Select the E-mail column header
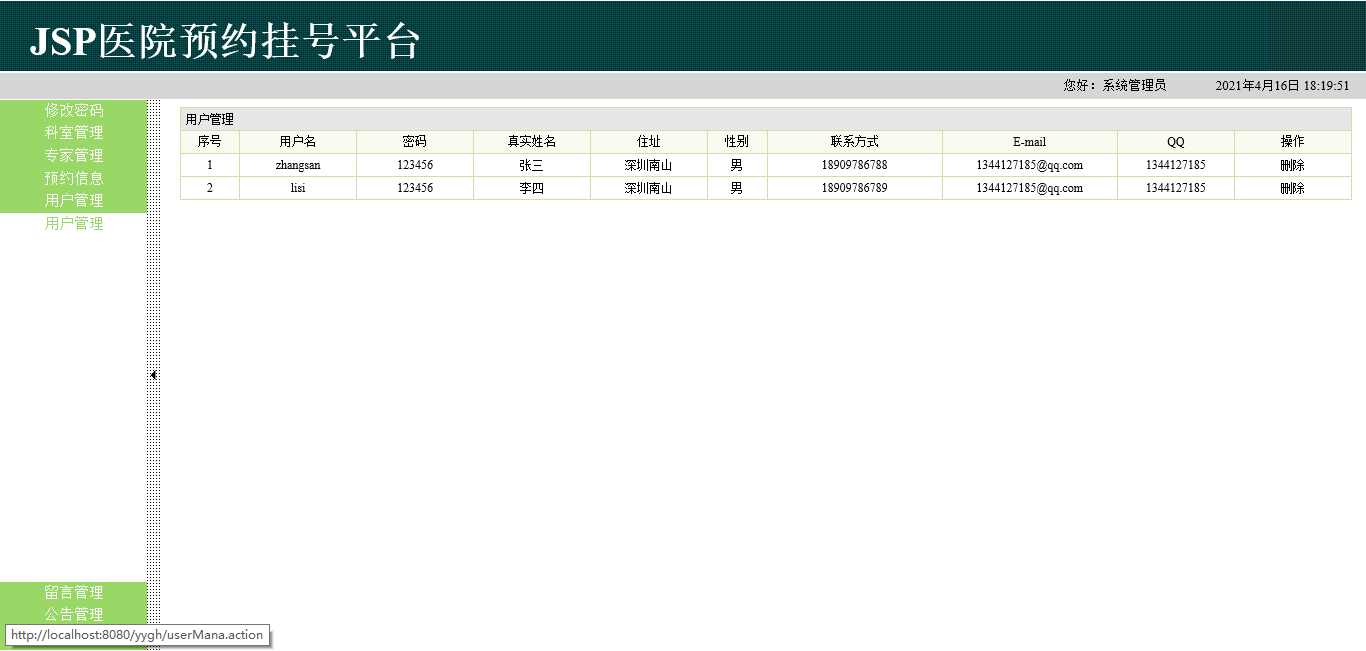Image resolution: width=1366 pixels, height=651 pixels. (x=1030, y=142)
